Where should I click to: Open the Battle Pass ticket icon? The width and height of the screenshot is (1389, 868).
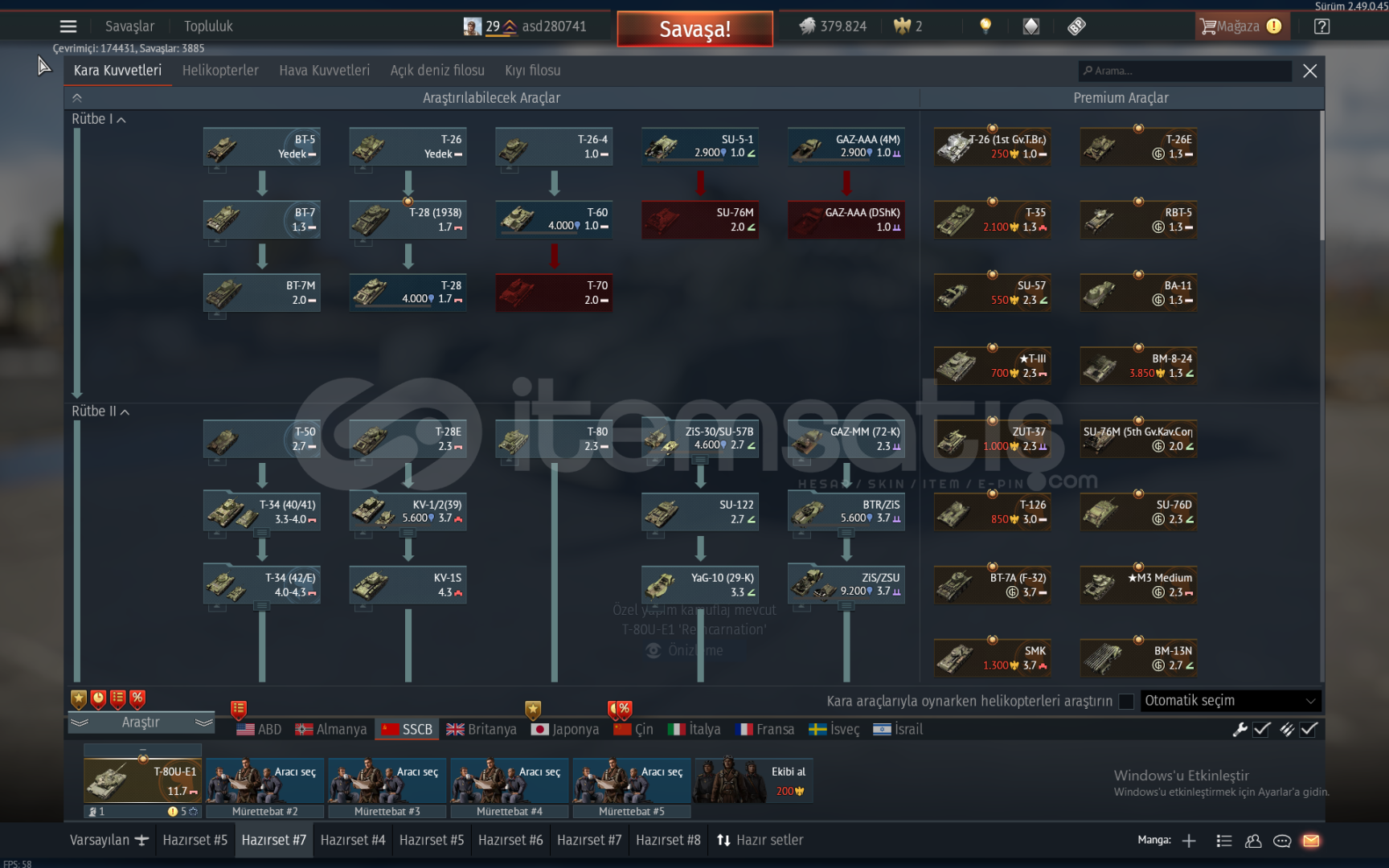coord(1076,27)
